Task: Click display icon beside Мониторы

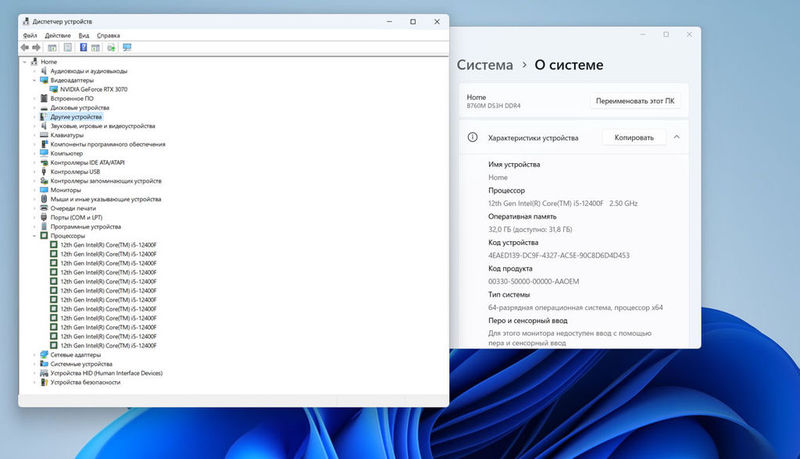Action: 44,190
